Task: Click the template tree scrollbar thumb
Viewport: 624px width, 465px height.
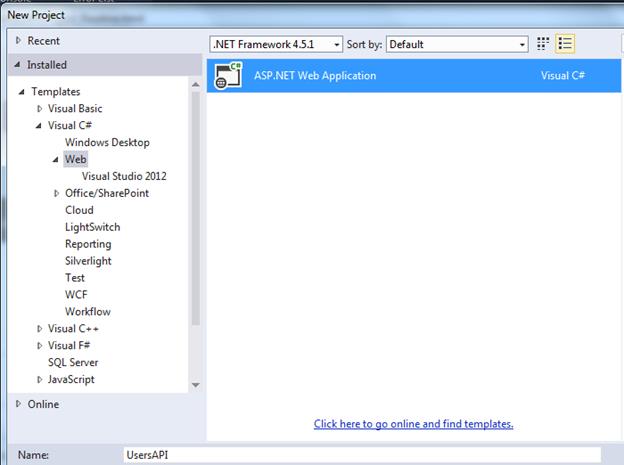Action: pyautogui.click(x=195, y=209)
